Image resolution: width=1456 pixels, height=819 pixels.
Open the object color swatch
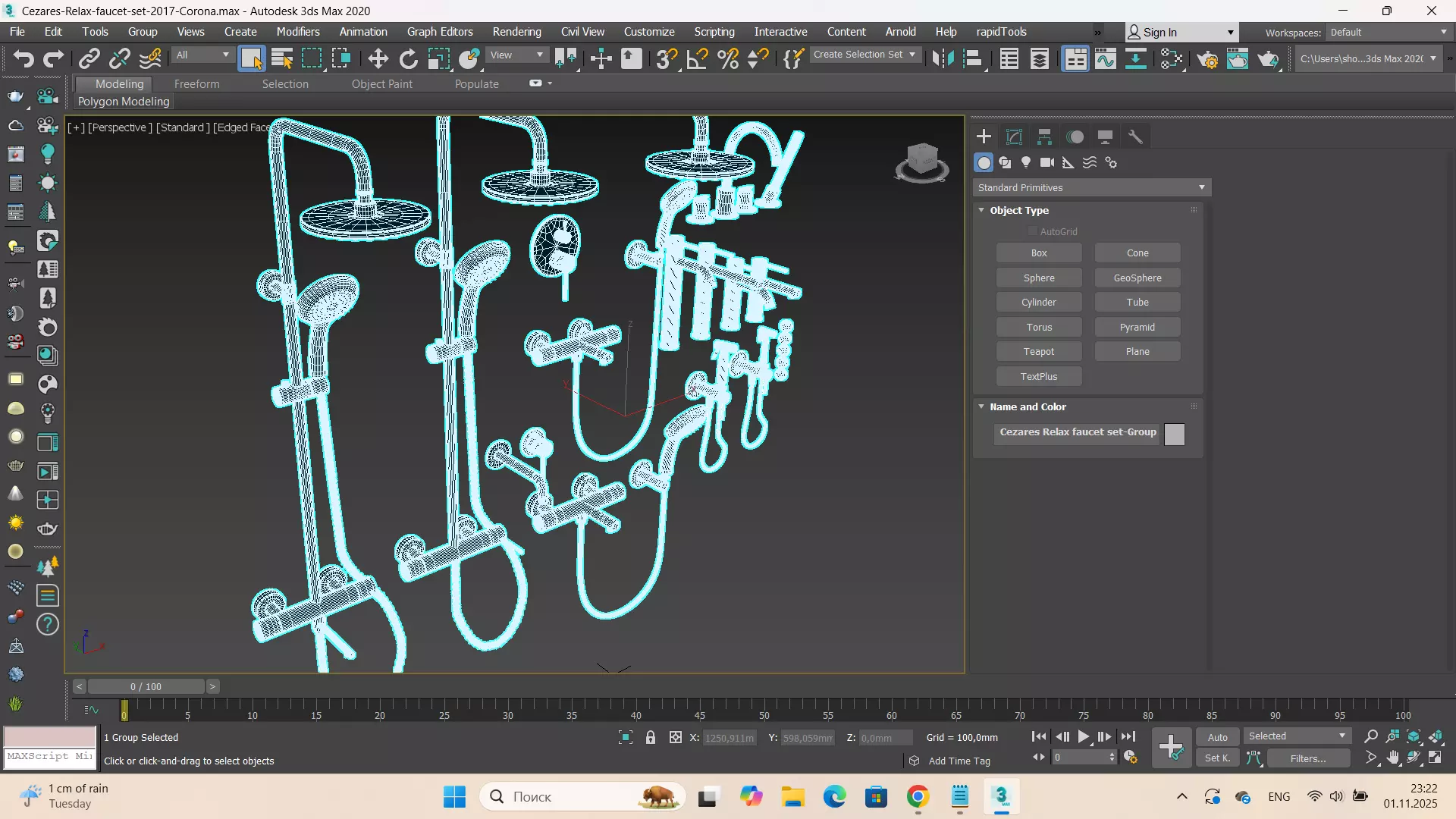point(1174,434)
